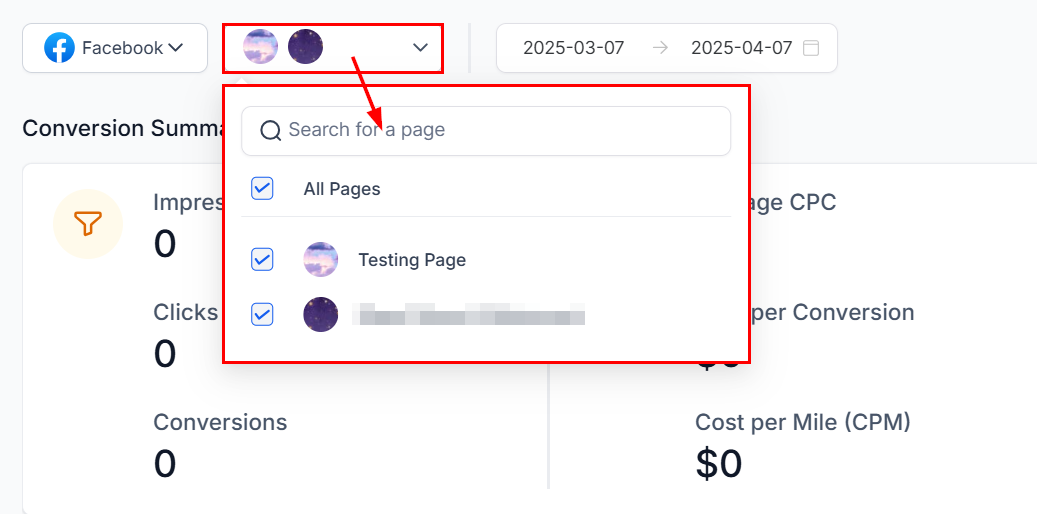The image size is (1037, 514).
Task: Toggle the checkbox for the blurred page name
Action: [263, 314]
